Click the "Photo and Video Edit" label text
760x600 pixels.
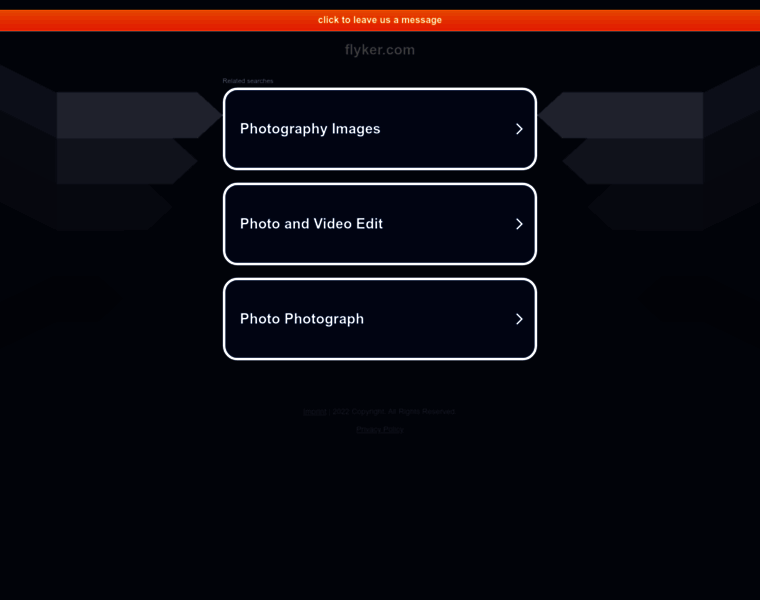(311, 224)
